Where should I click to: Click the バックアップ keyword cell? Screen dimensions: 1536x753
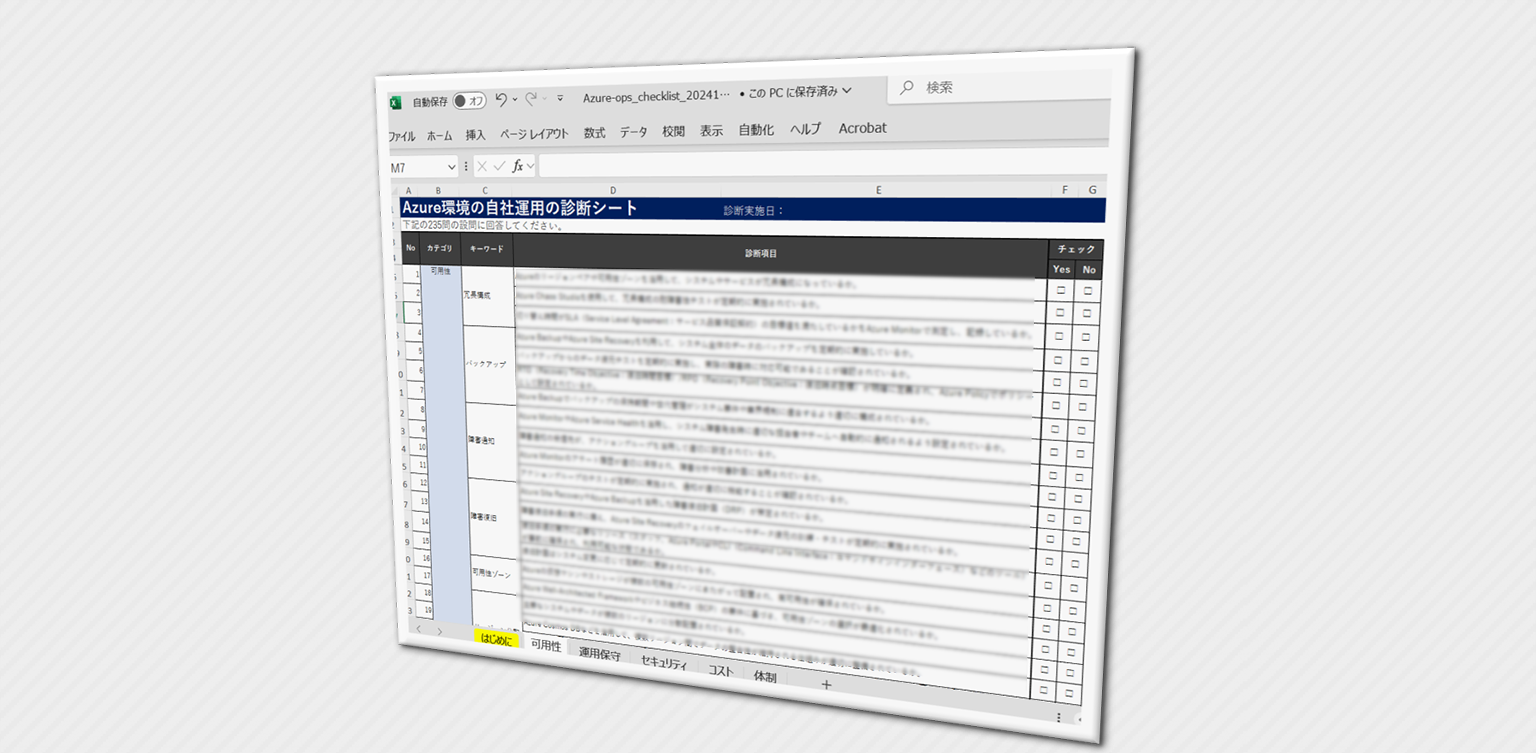pyautogui.click(x=489, y=365)
